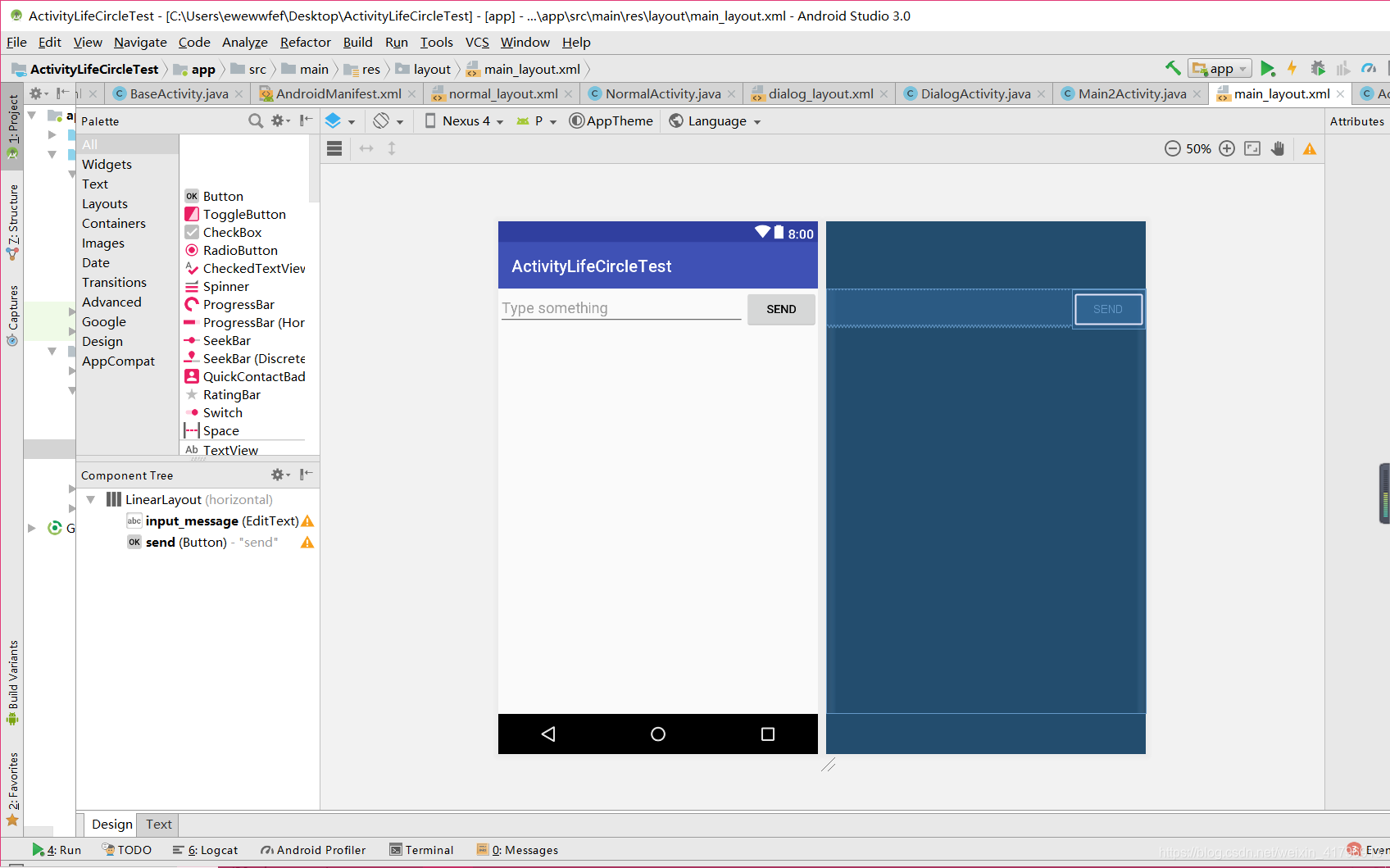Switch to DialogActivity.java tab
This screenshot has height=868, width=1390.
[x=975, y=93]
